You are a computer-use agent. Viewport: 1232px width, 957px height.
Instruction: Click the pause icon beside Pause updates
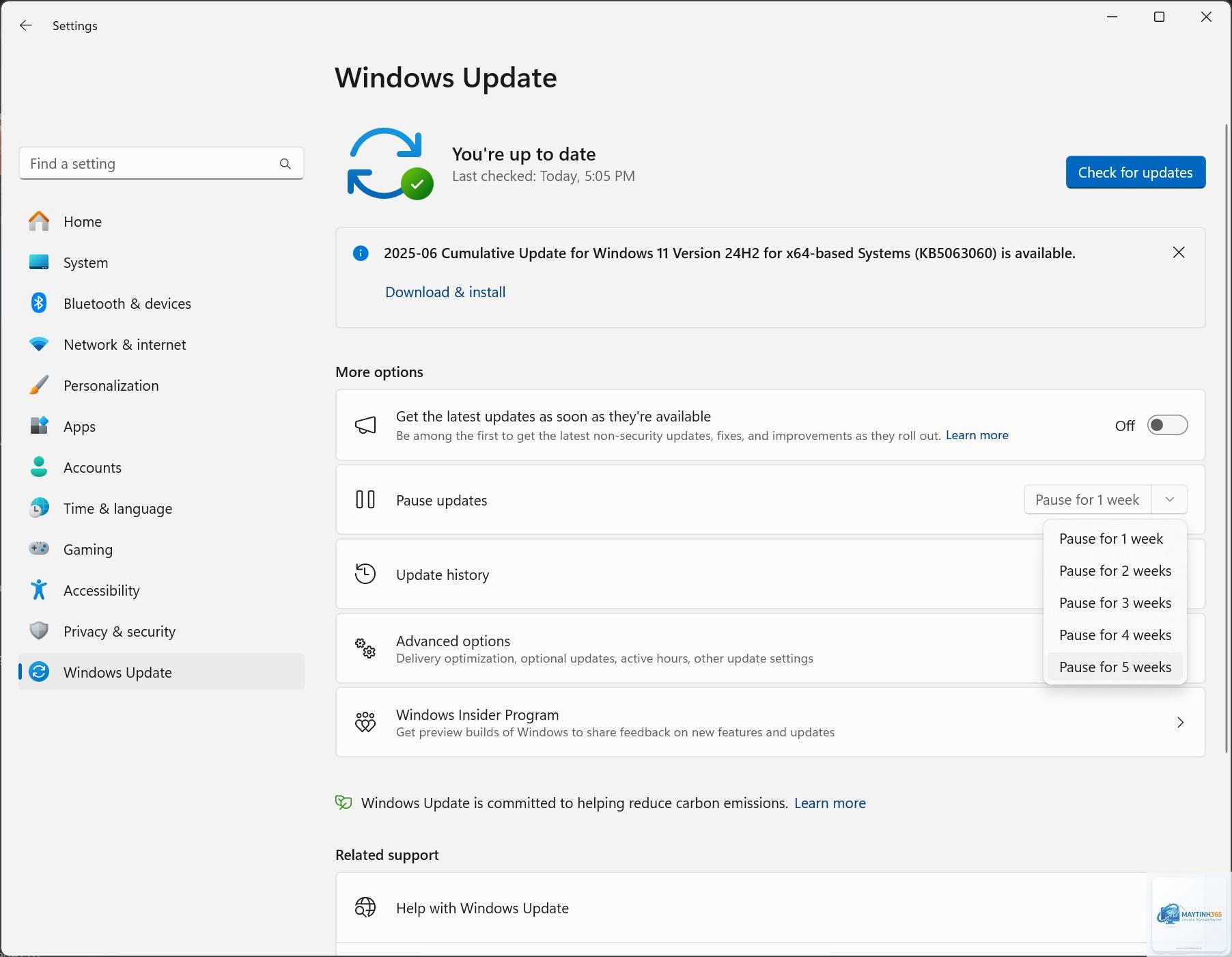click(x=365, y=500)
